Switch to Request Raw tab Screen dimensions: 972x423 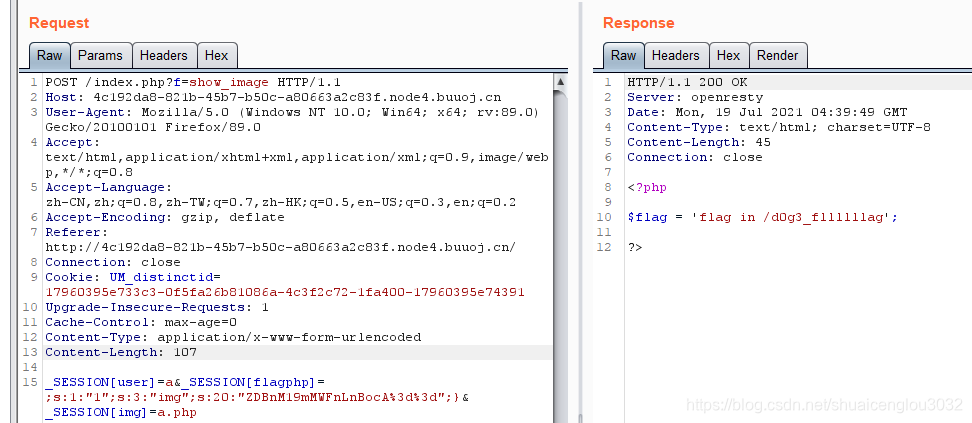click(50, 55)
